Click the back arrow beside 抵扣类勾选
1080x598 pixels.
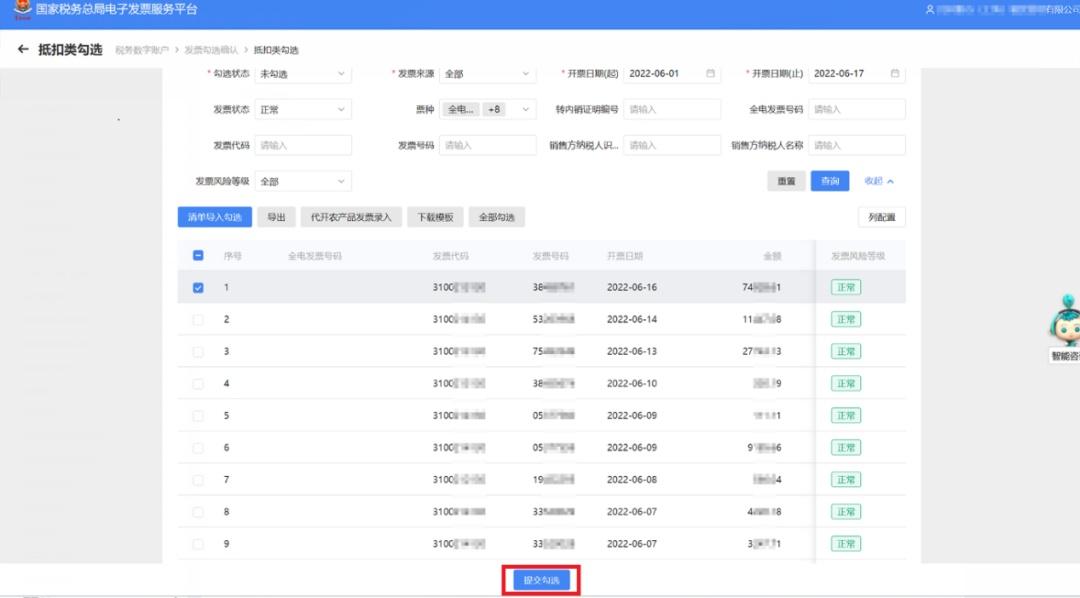coord(23,50)
